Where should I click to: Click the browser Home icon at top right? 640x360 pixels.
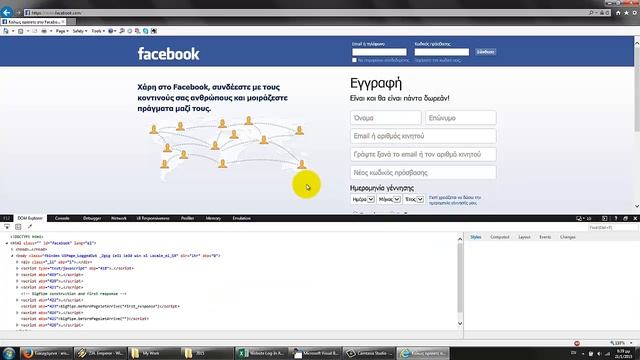(x=618, y=13)
